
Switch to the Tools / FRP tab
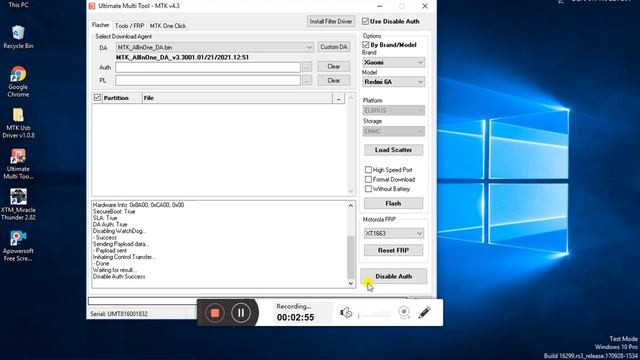[129, 26]
